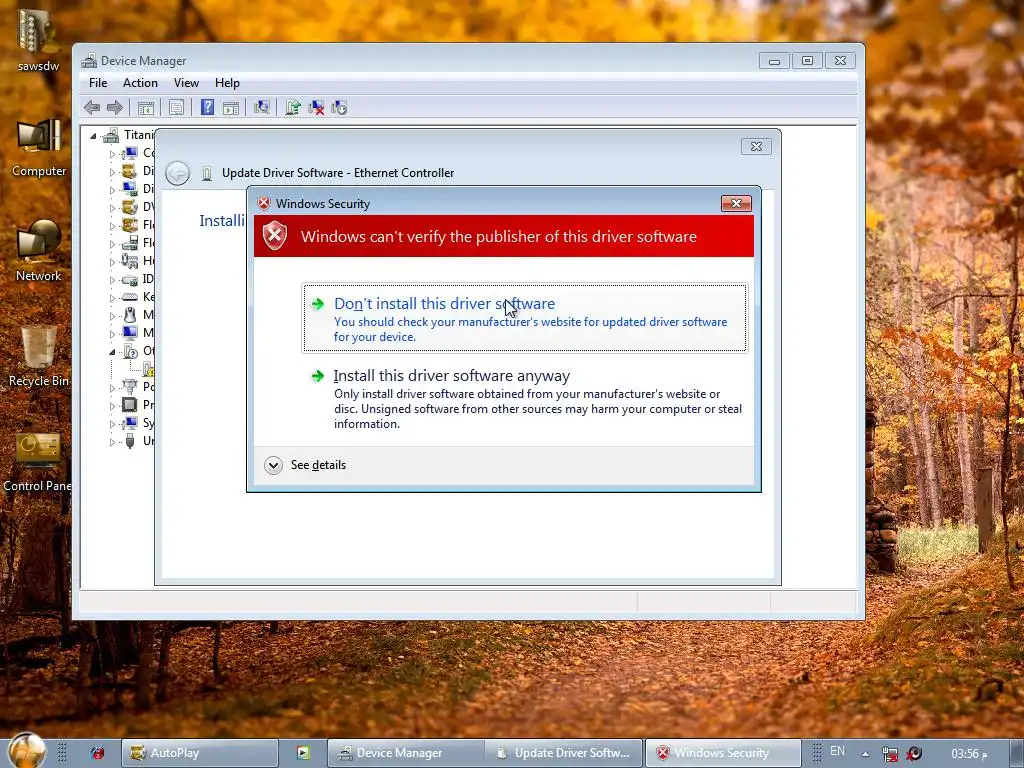Screen dimensions: 1024x768
Task: Switch to Windows Security taskbar button
Action: point(723,753)
